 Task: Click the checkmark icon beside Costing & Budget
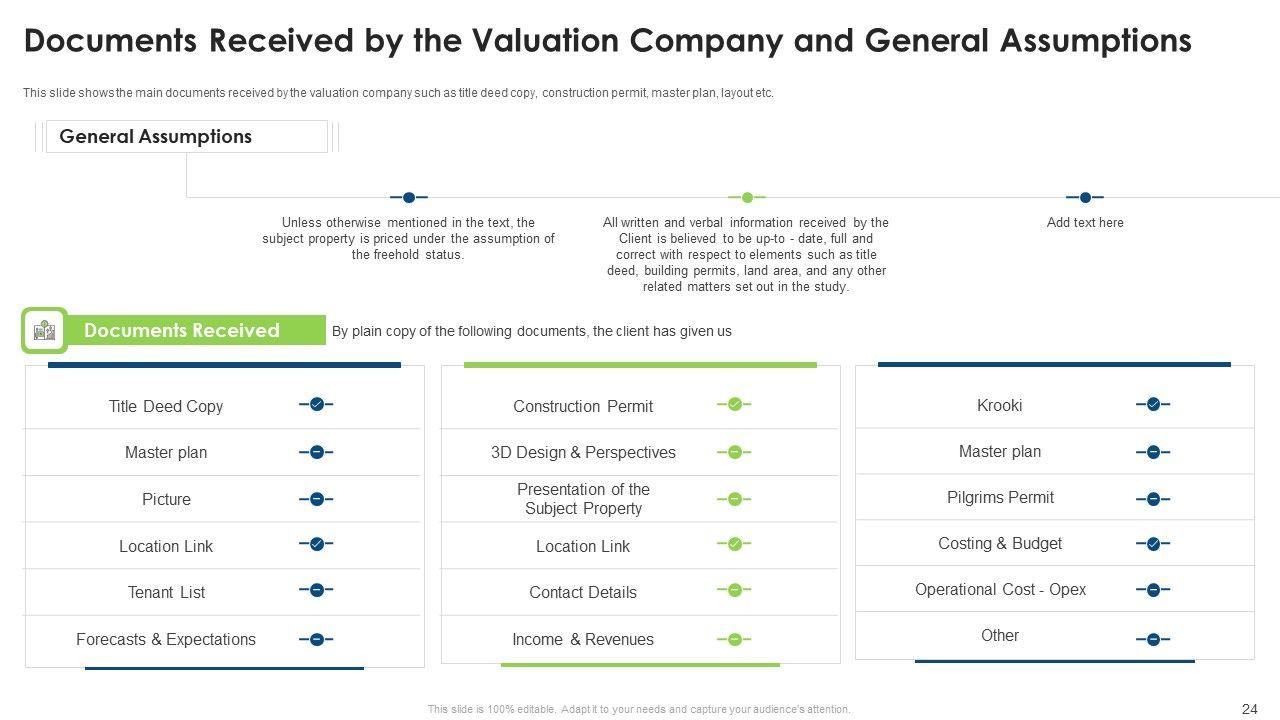1153,544
